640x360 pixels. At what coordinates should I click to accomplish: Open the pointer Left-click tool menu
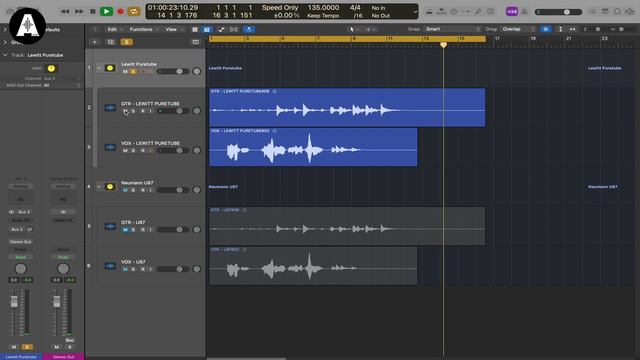click(x=353, y=29)
